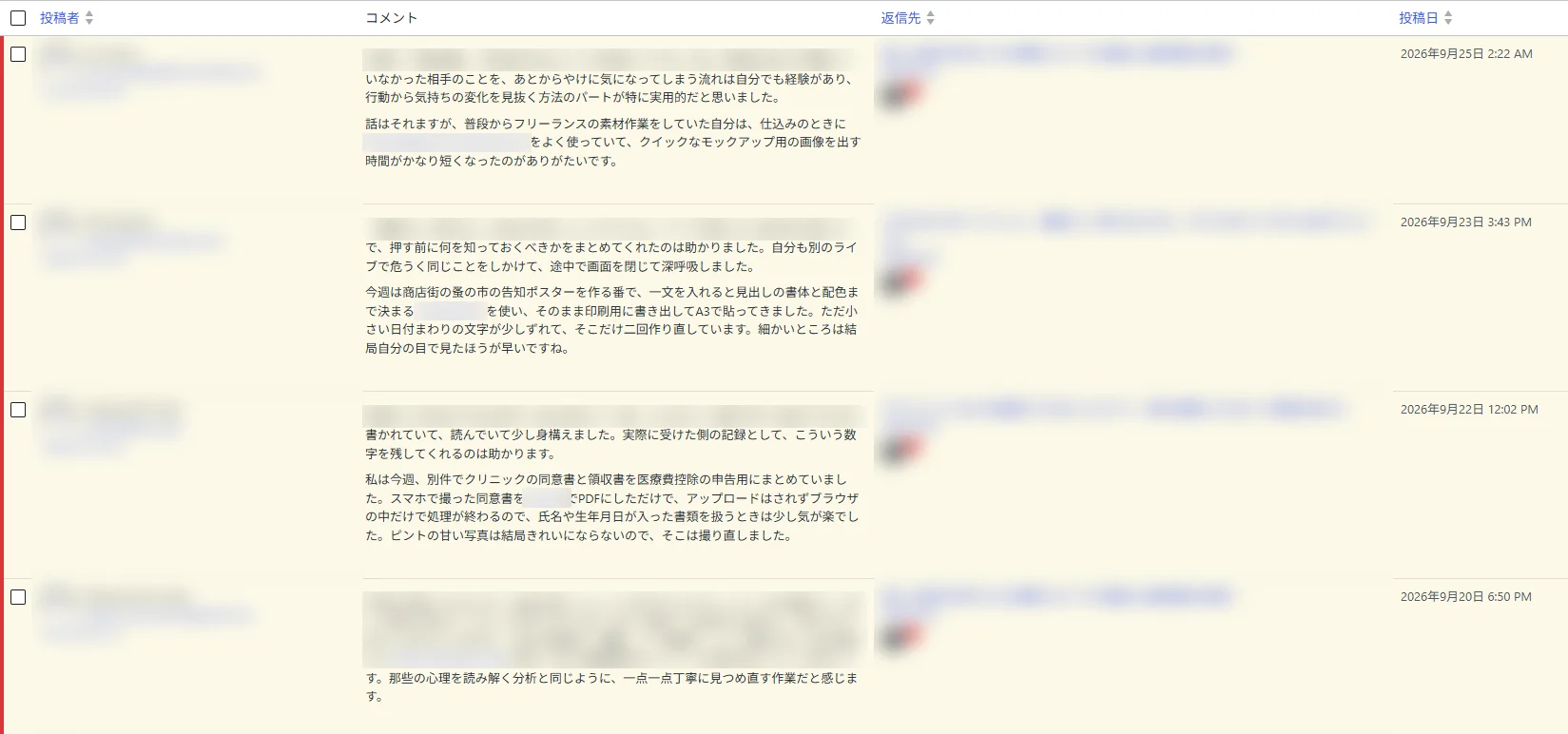Click the paragraph starting 話はそれますが
Screen dimensions: 1568x734
click(x=613, y=143)
